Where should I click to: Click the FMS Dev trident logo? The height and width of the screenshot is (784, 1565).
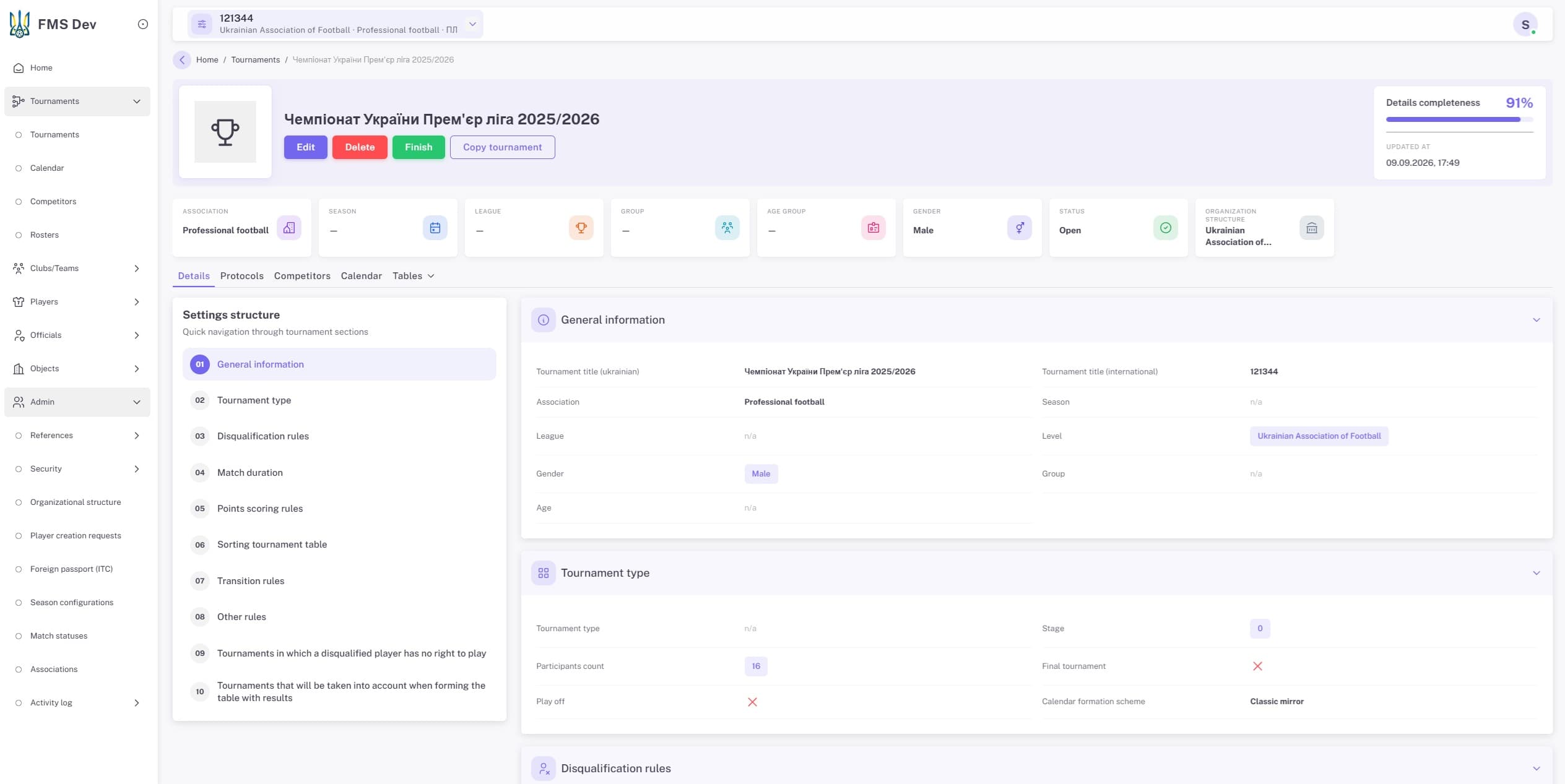coord(20,24)
